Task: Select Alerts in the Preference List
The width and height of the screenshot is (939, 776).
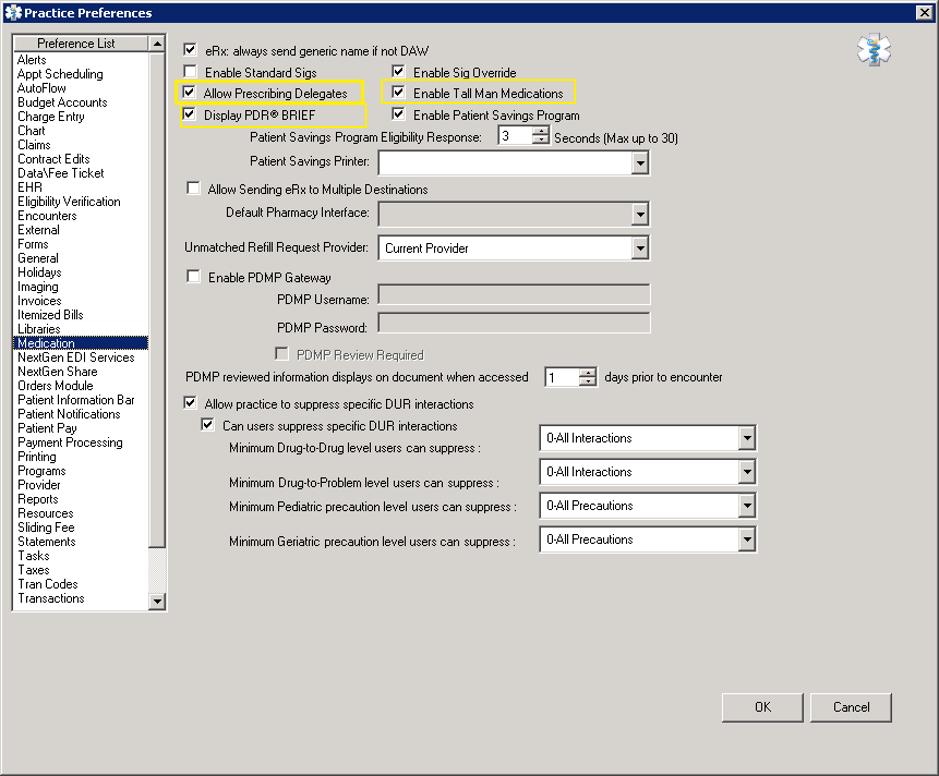Action: point(32,59)
